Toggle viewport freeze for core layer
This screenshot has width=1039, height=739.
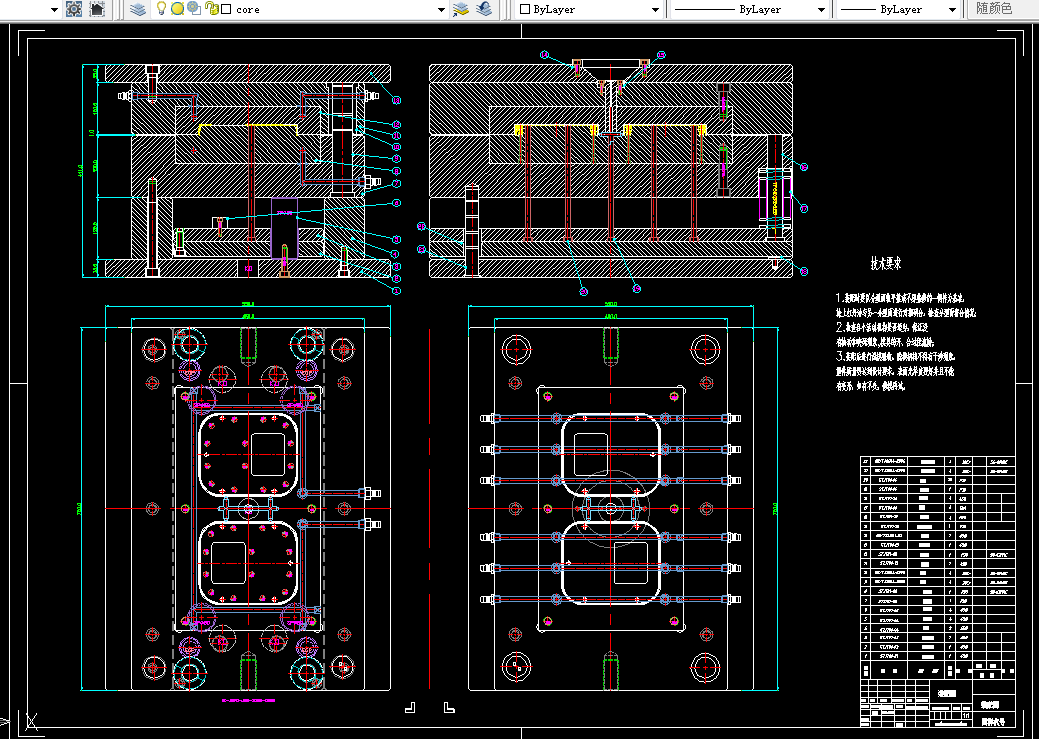(x=194, y=9)
